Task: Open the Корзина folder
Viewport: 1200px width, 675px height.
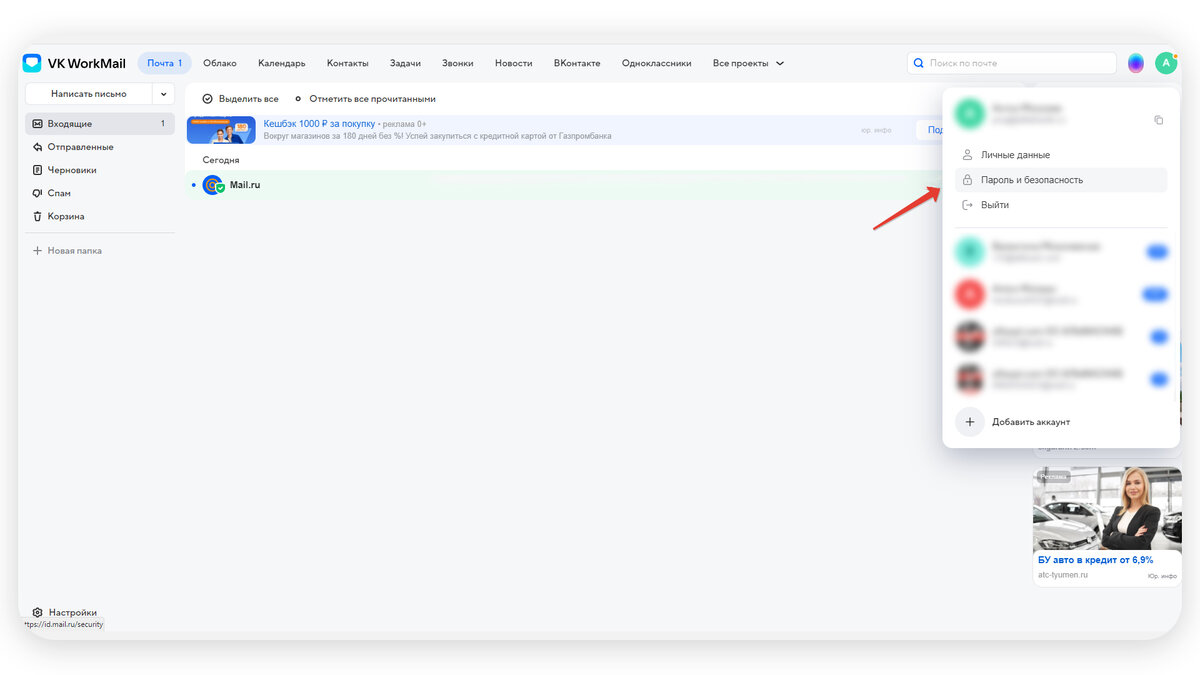Action: coord(100,216)
